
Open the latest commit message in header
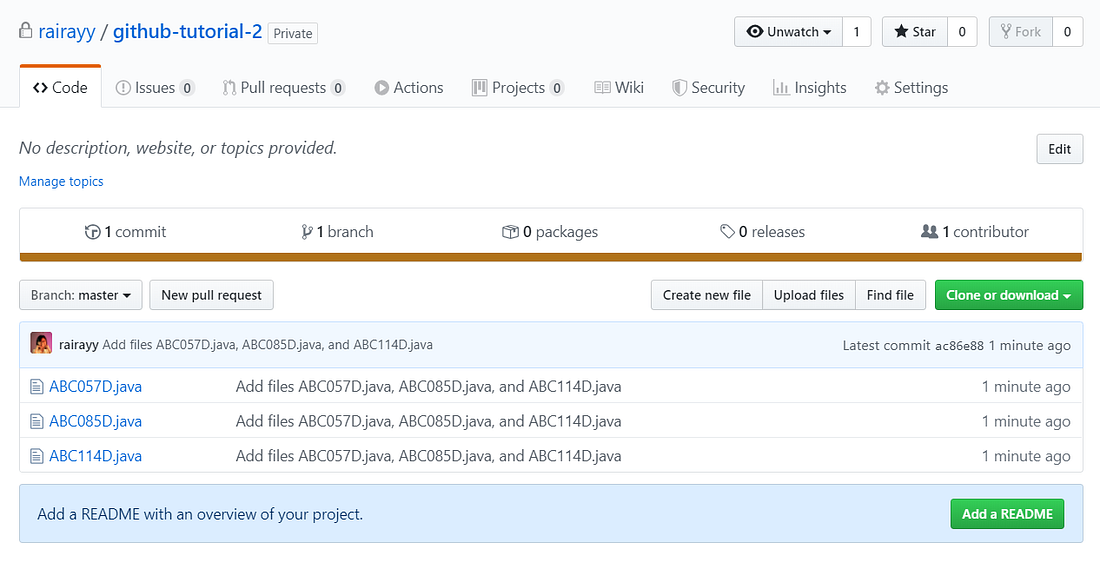267,345
